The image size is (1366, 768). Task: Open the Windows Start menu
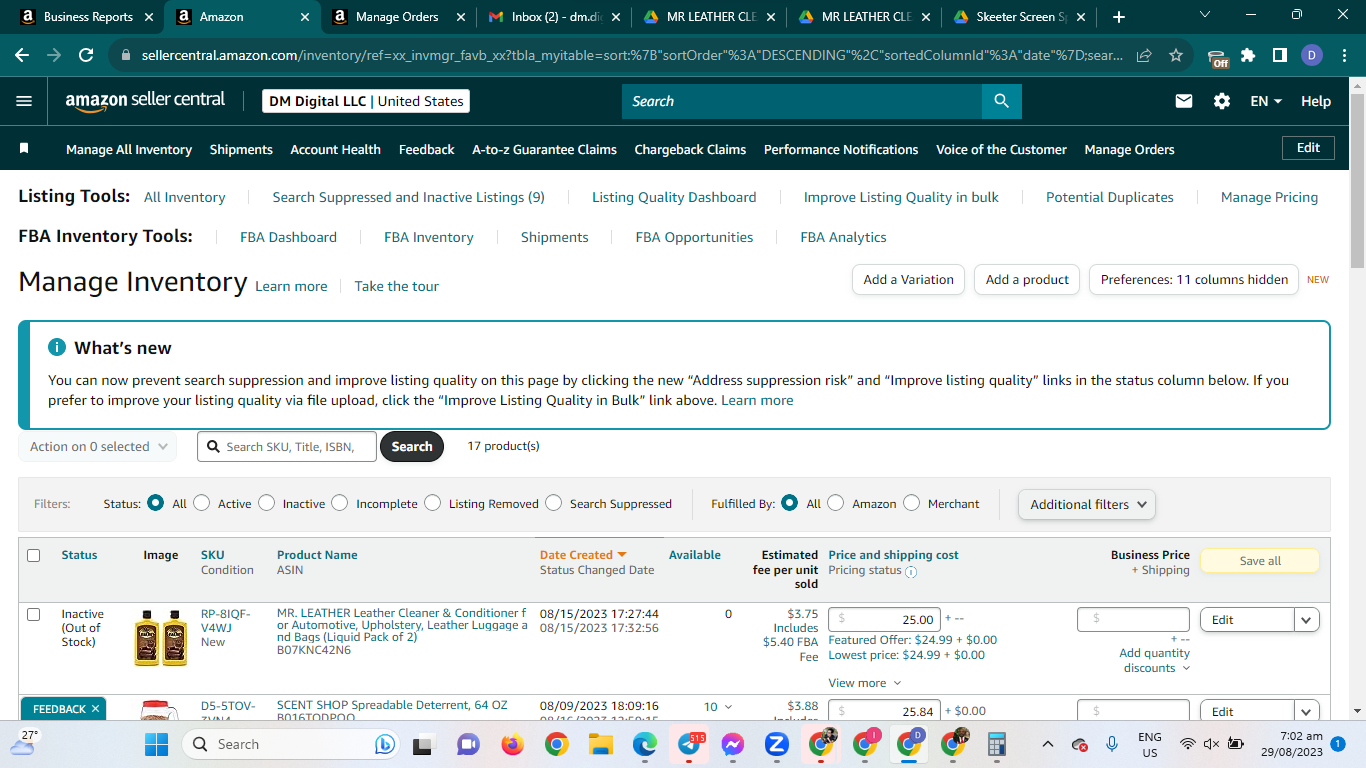[x=157, y=744]
